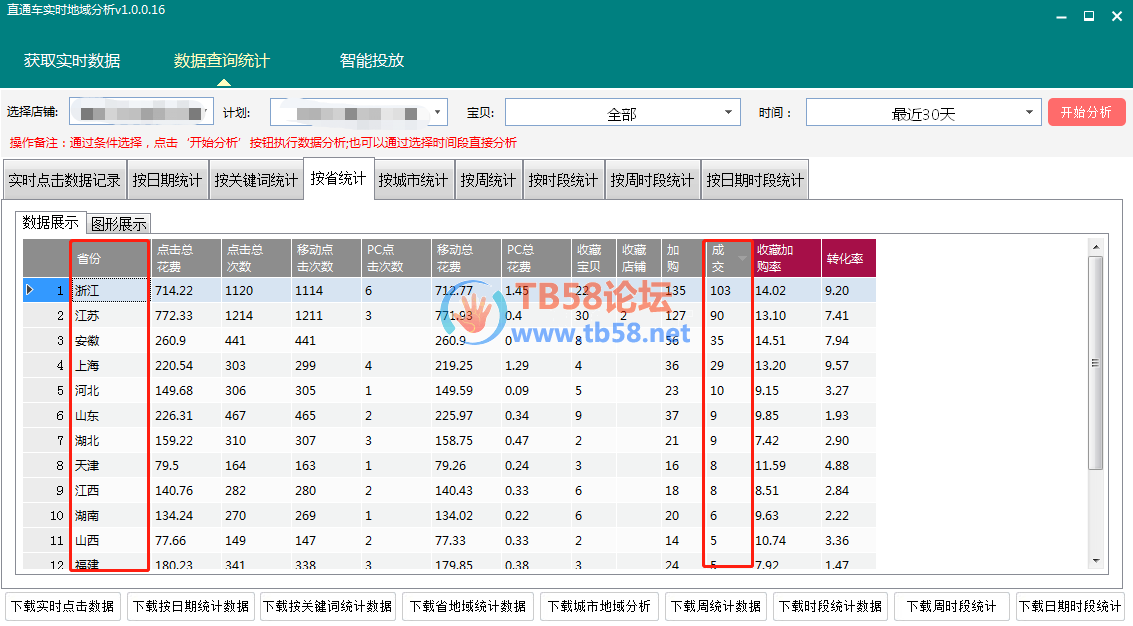Switch to the 按城市统计 tab
1133x626 pixels.
click(413, 180)
